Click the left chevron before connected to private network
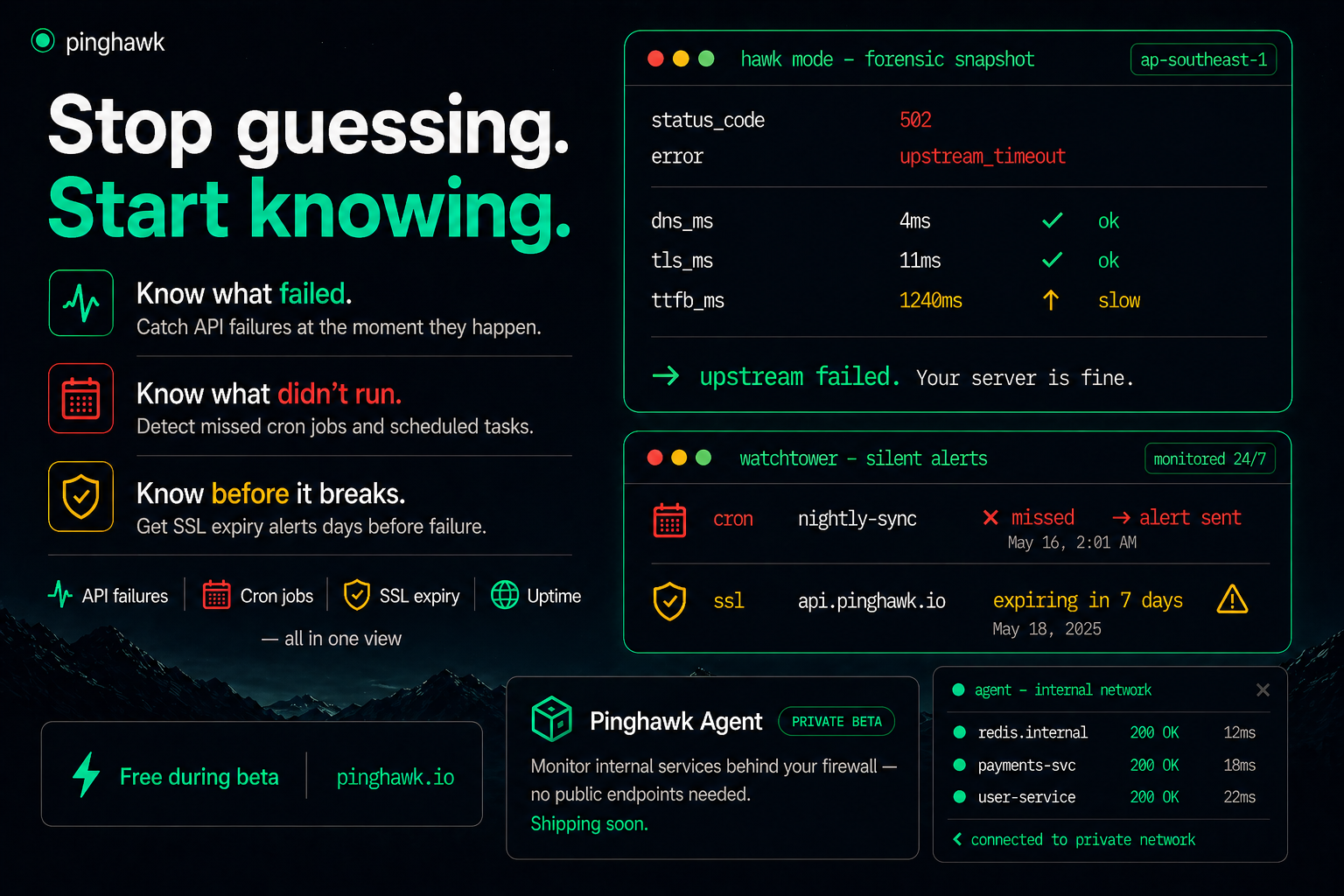 (957, 839)
